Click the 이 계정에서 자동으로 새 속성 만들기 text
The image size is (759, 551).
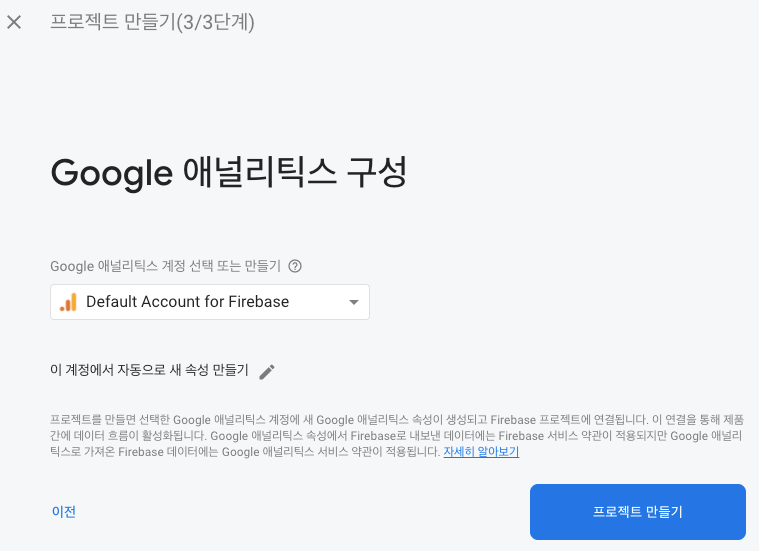point(149,370)
